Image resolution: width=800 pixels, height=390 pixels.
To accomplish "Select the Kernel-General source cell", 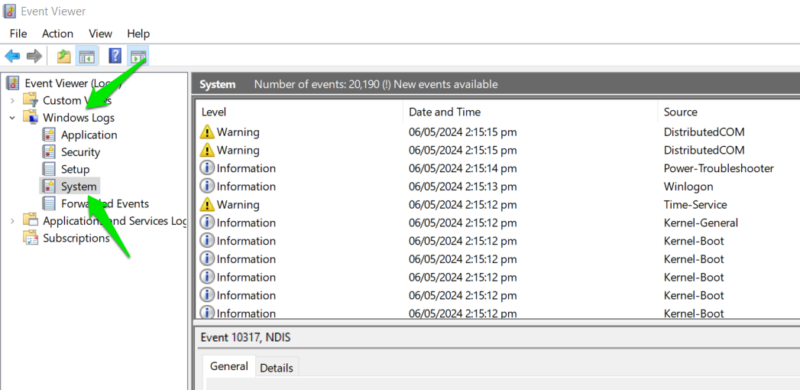I will pyautogui.click(x=701, y=223).
